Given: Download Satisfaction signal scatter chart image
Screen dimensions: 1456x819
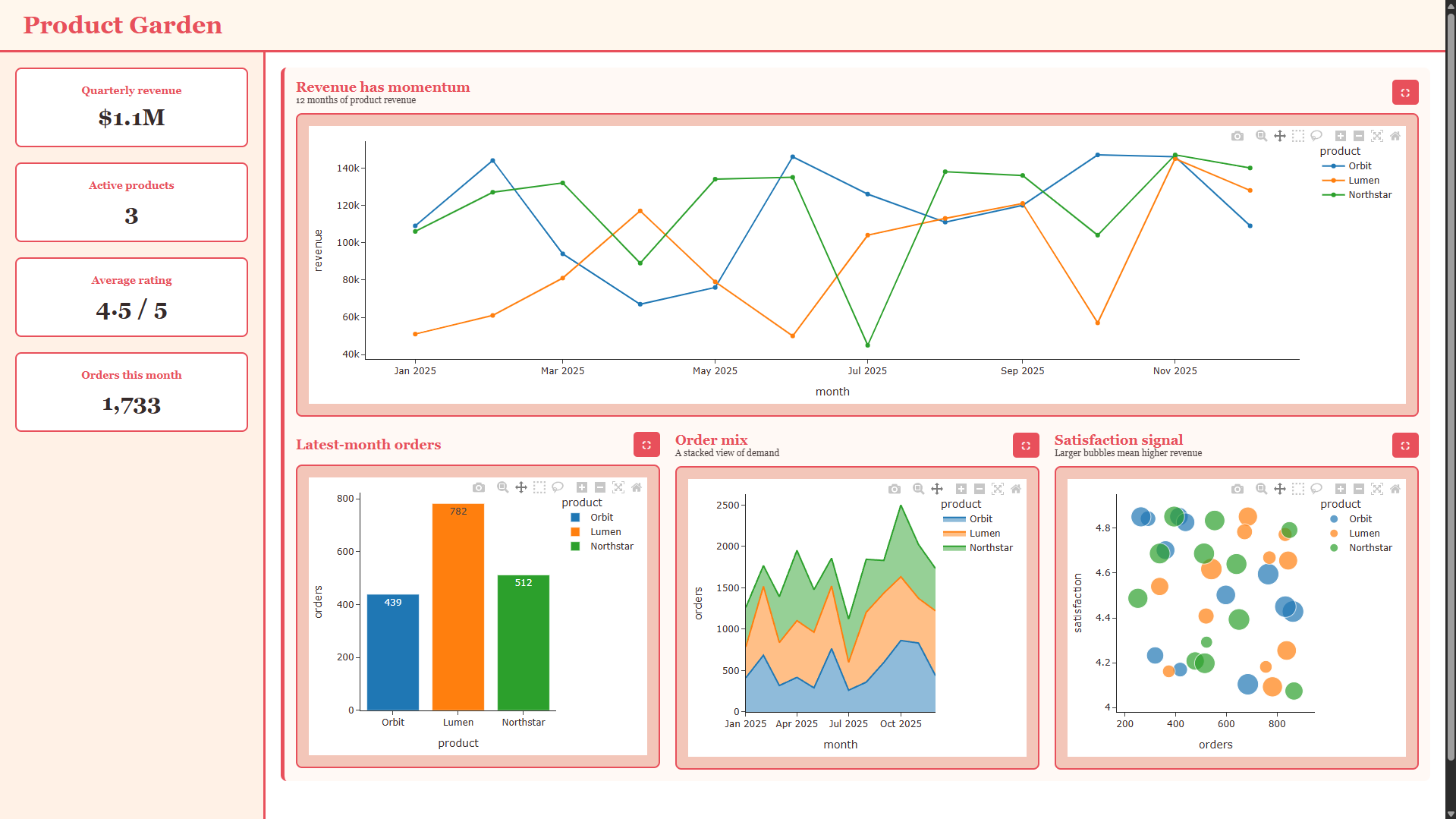Looking at the screenshot, I should [1237, 489].
